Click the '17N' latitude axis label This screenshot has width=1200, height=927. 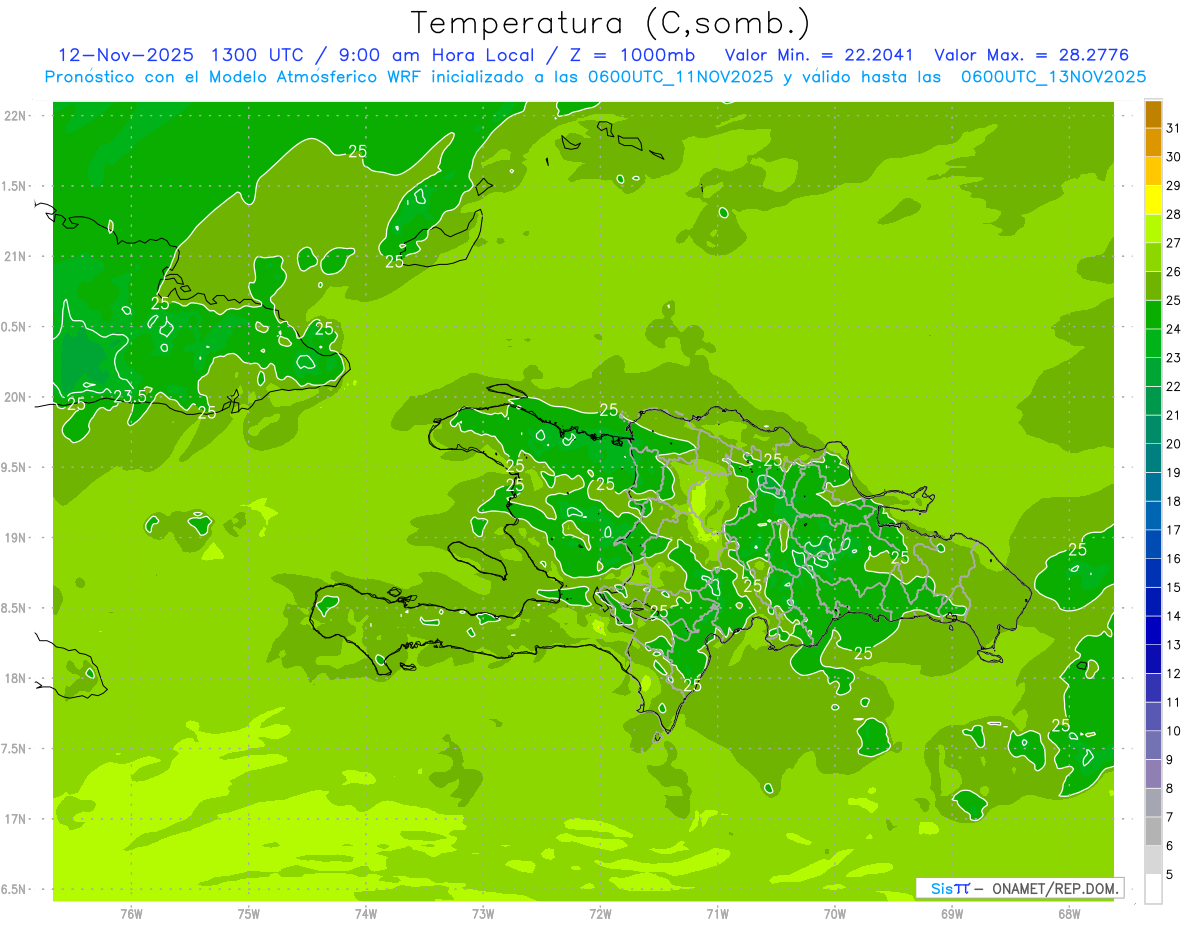point(15,819)
